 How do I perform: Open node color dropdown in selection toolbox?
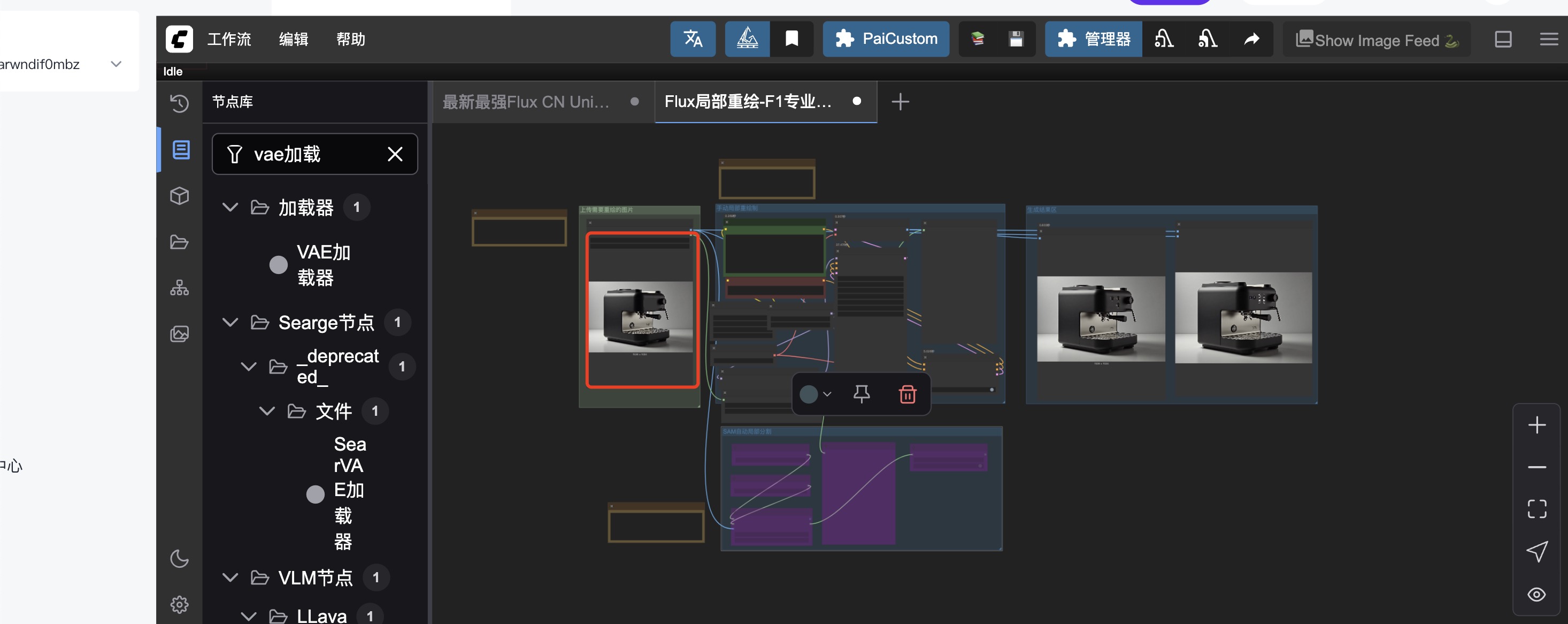pyautogui.click(x=827, y=394)
